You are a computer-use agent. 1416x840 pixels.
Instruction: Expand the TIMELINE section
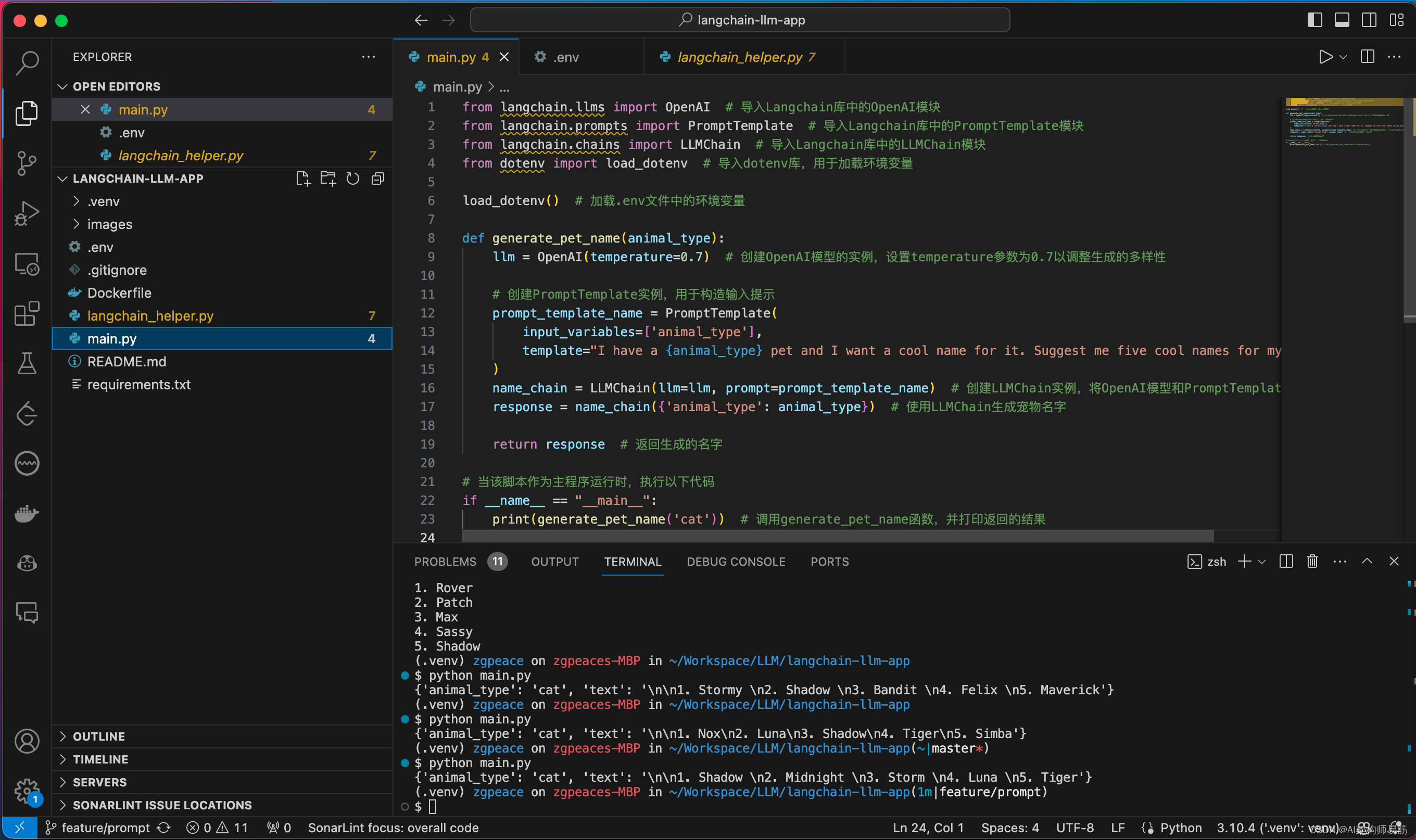(222, 759)
